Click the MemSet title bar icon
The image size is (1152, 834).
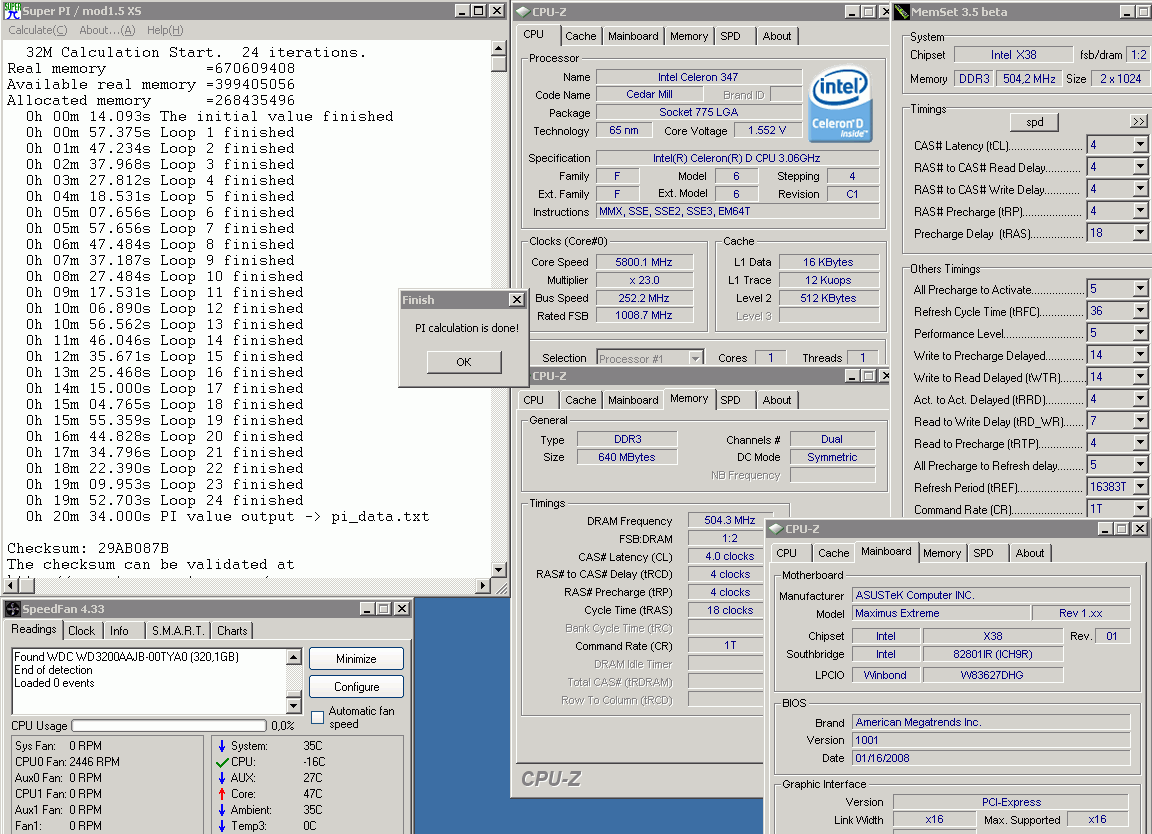[901, 12]
